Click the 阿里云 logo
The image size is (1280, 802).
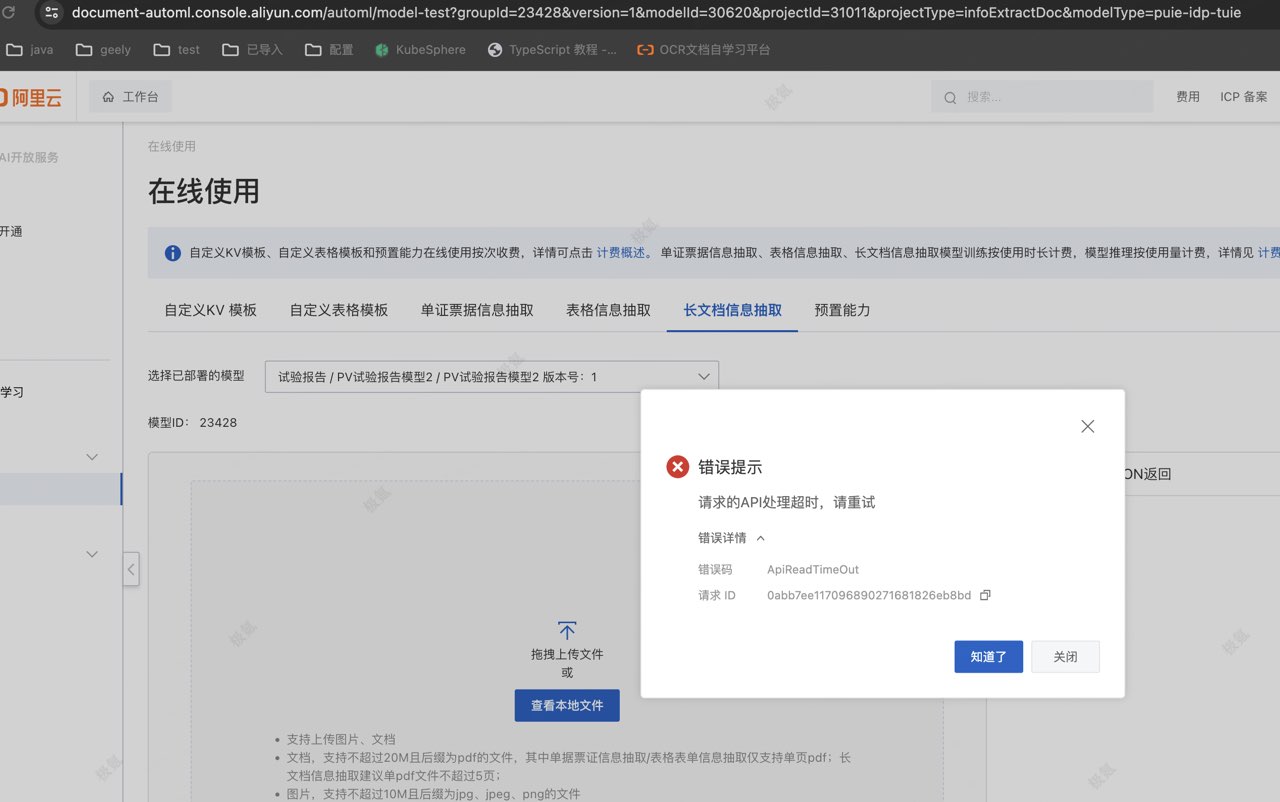click(31, 97)
